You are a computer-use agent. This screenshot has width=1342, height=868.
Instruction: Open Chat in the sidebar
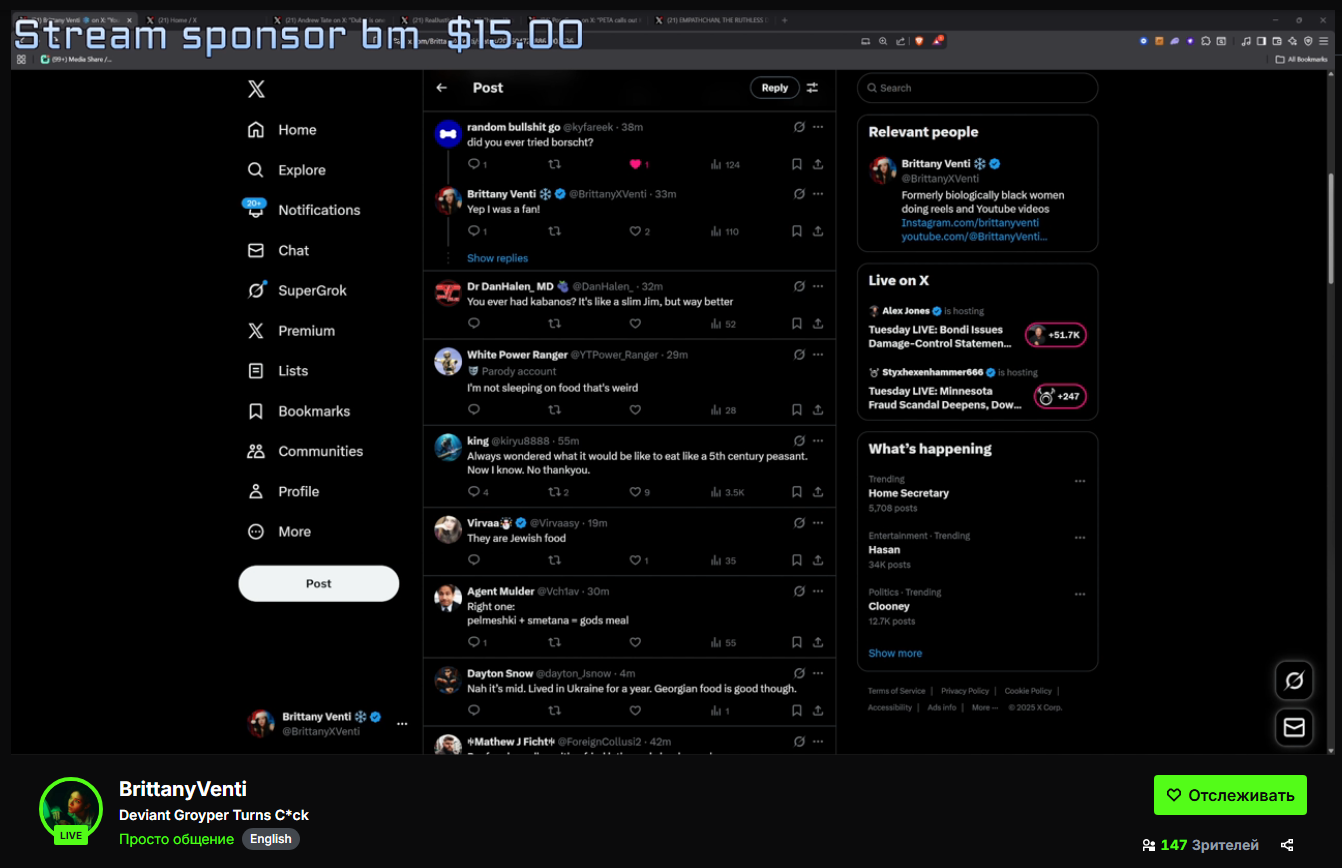point(279,251)
